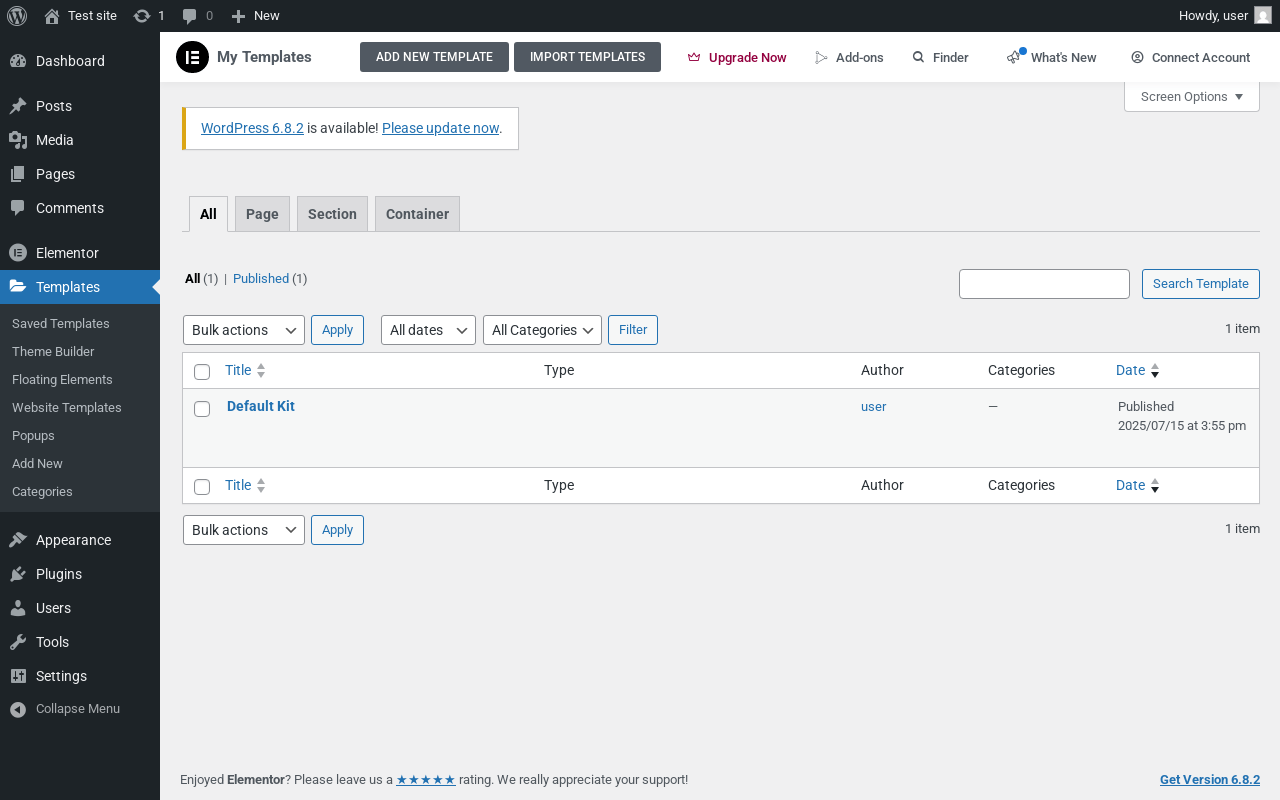Click the Appearance paintbrush icon
The width and height of the screenshot is (1280, 800).
pos(18,540)
